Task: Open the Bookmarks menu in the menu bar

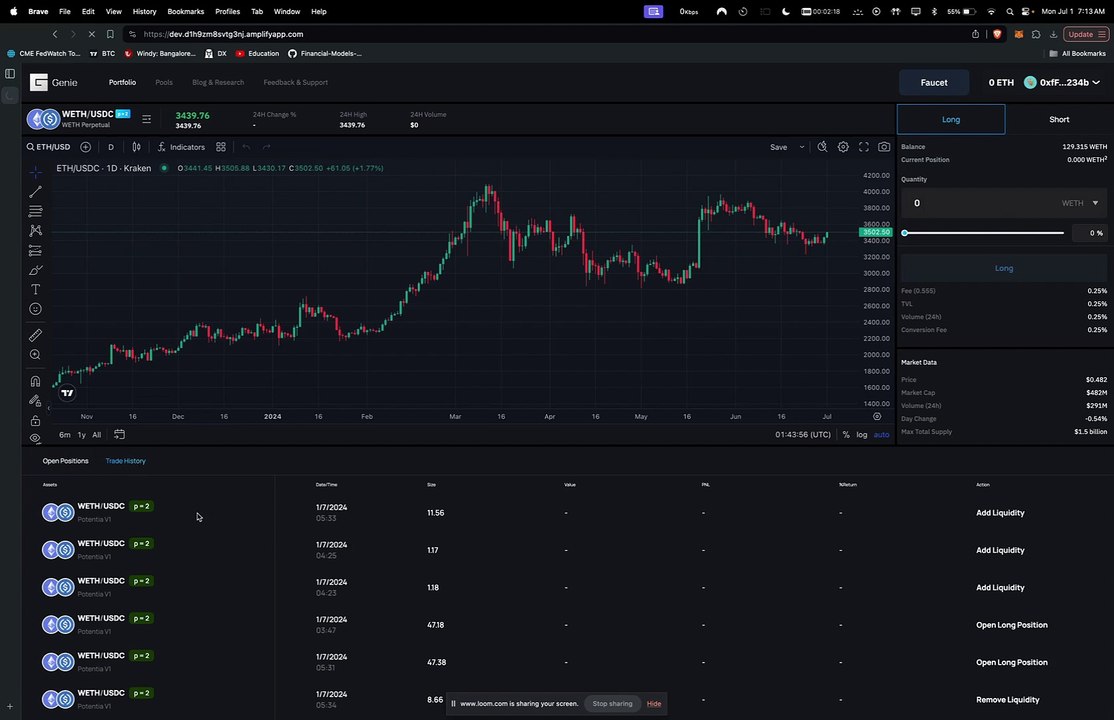Action: pyautogui.click(x=185, y=11)
